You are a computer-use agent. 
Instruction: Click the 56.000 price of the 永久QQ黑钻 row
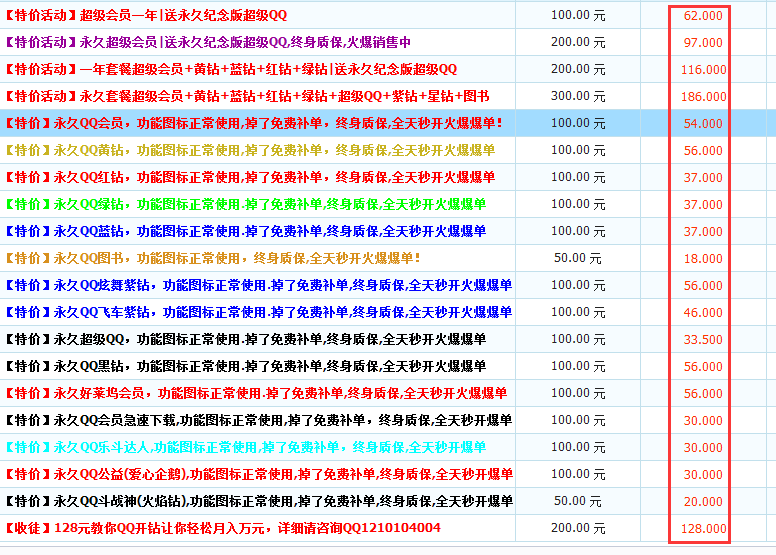pyautogui.click(x=703, y=366)
